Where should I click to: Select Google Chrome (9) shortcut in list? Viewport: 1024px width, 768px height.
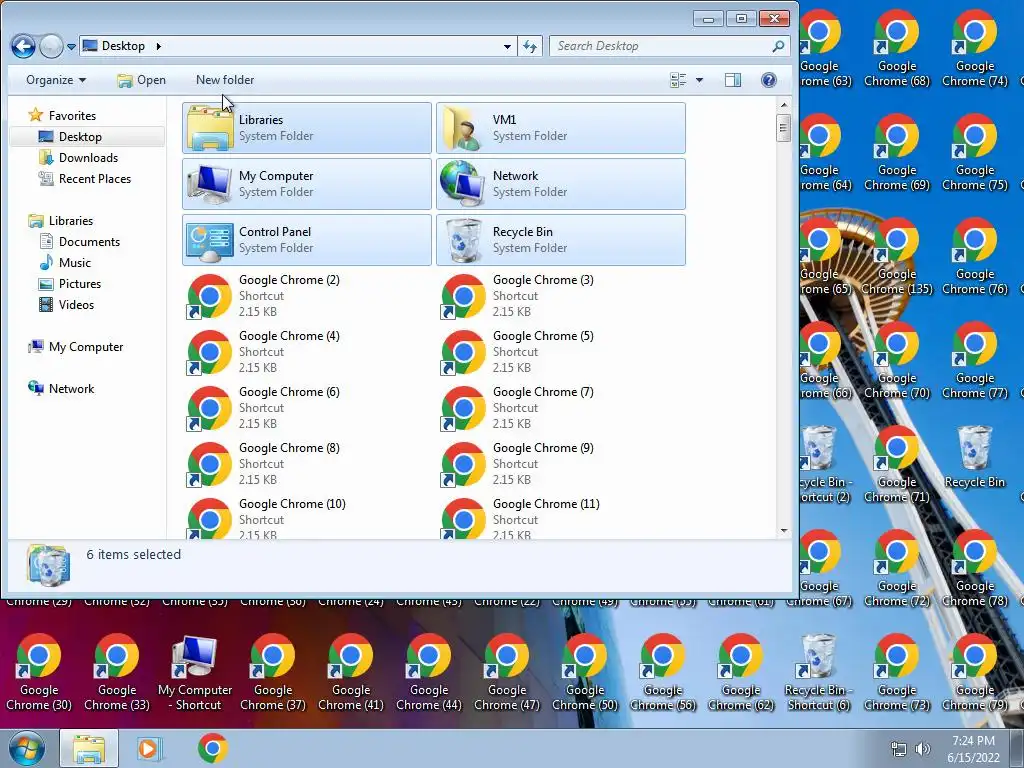(x=561, y=464)
